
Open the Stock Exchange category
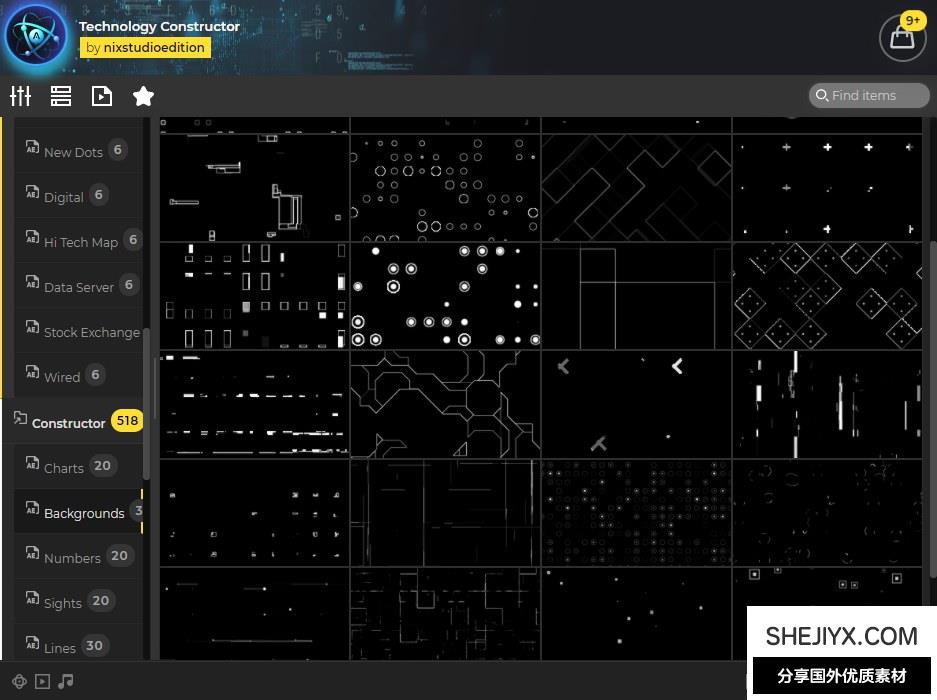pos(91,332)
